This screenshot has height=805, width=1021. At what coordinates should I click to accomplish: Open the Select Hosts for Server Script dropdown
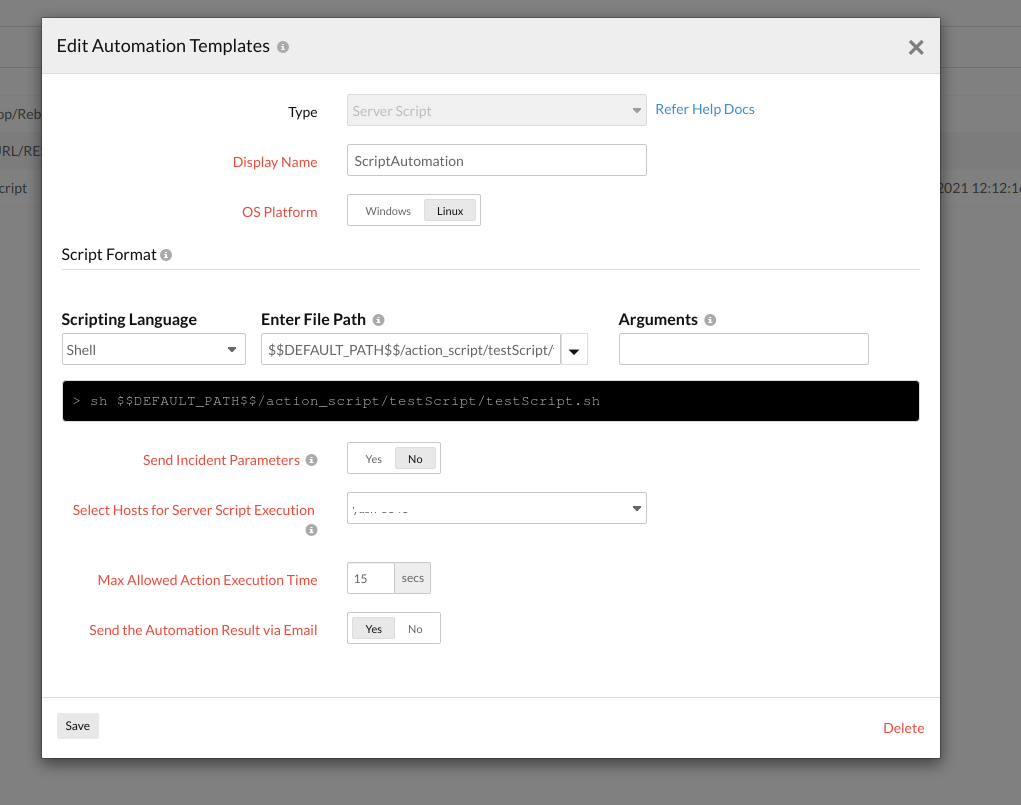[497, 508]
